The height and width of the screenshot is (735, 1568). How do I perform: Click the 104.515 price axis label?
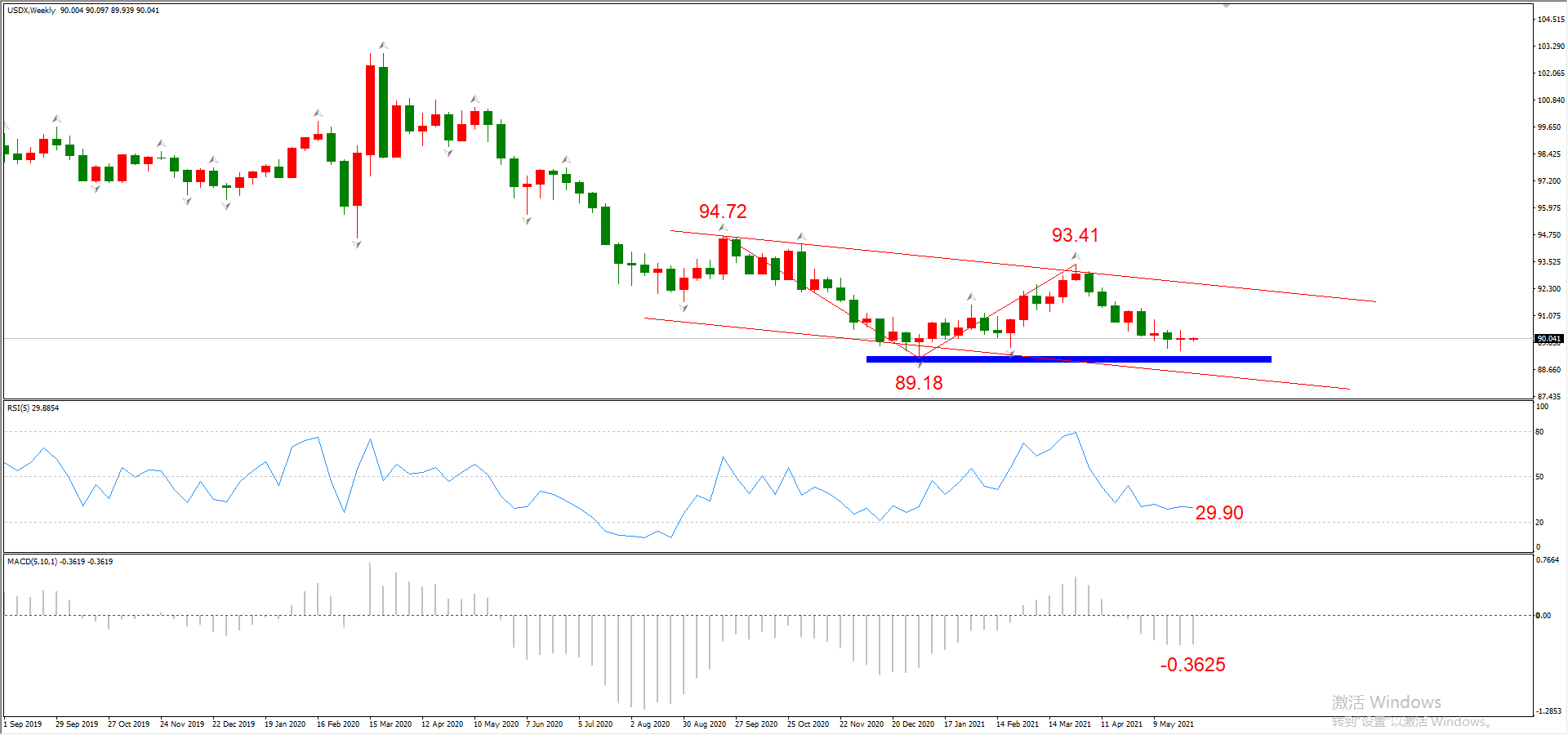[1551, 19]
